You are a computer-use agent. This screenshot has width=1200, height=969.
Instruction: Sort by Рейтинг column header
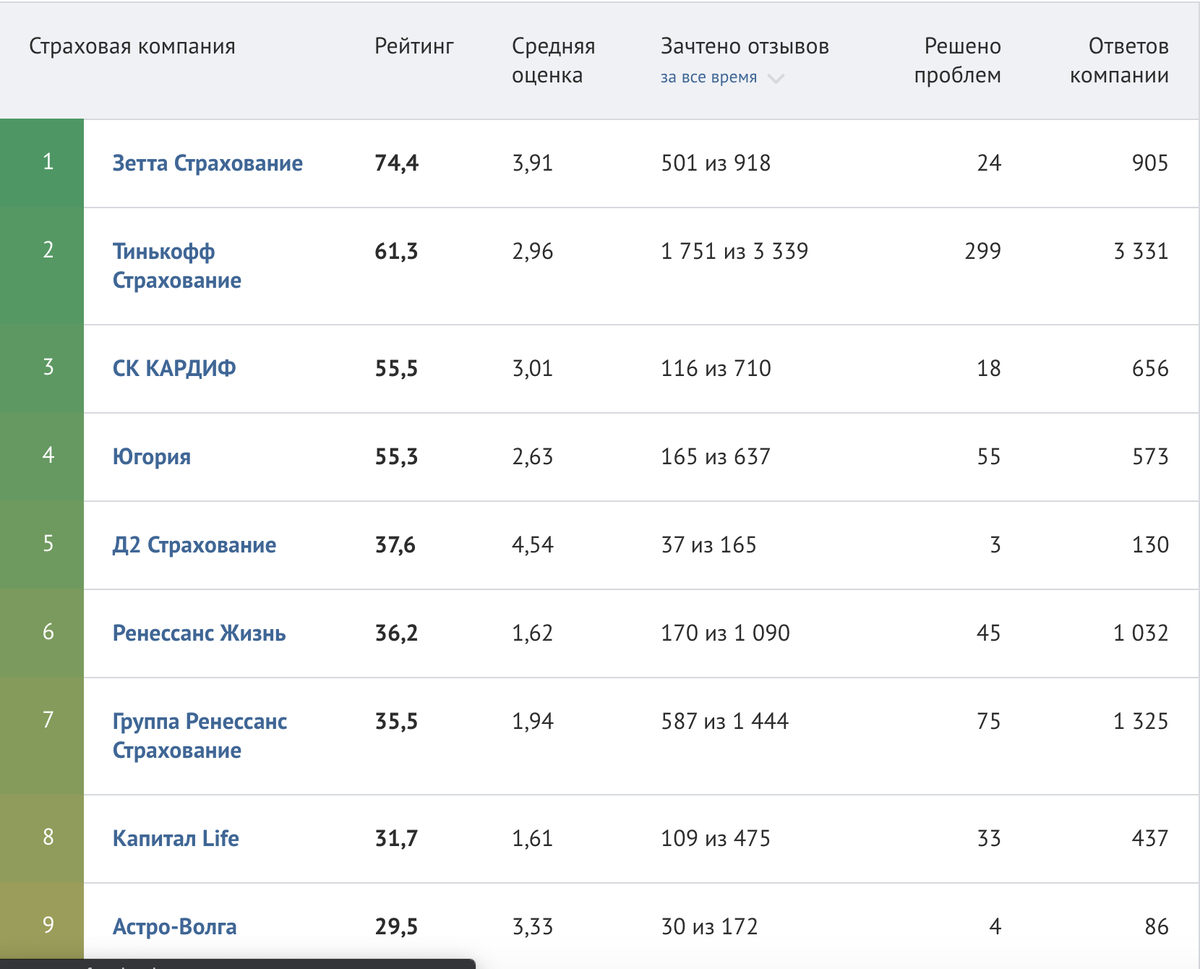point(414,46)
